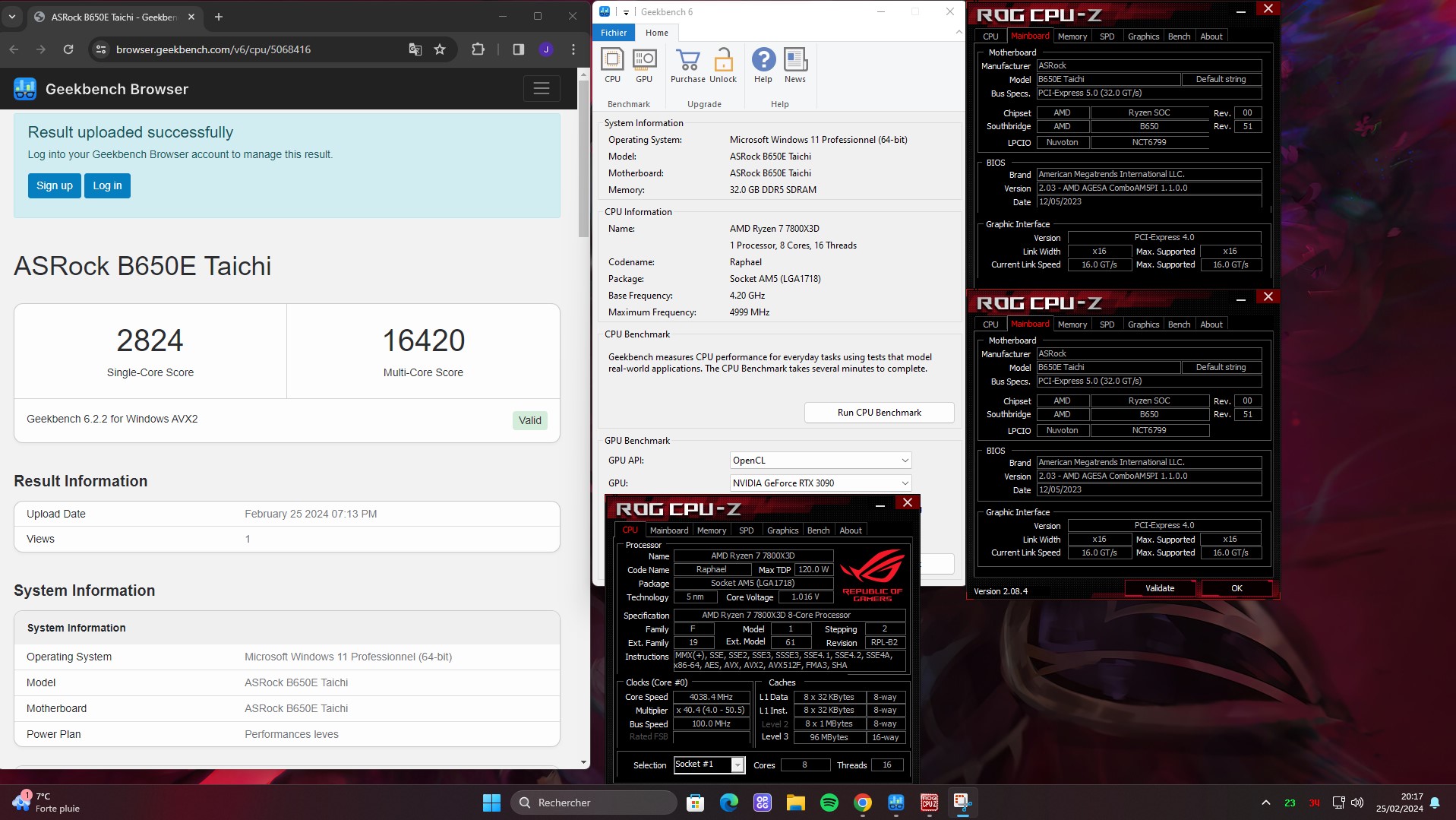Open Windows Start menu
1456x820 pixels.
pos(491,803)
